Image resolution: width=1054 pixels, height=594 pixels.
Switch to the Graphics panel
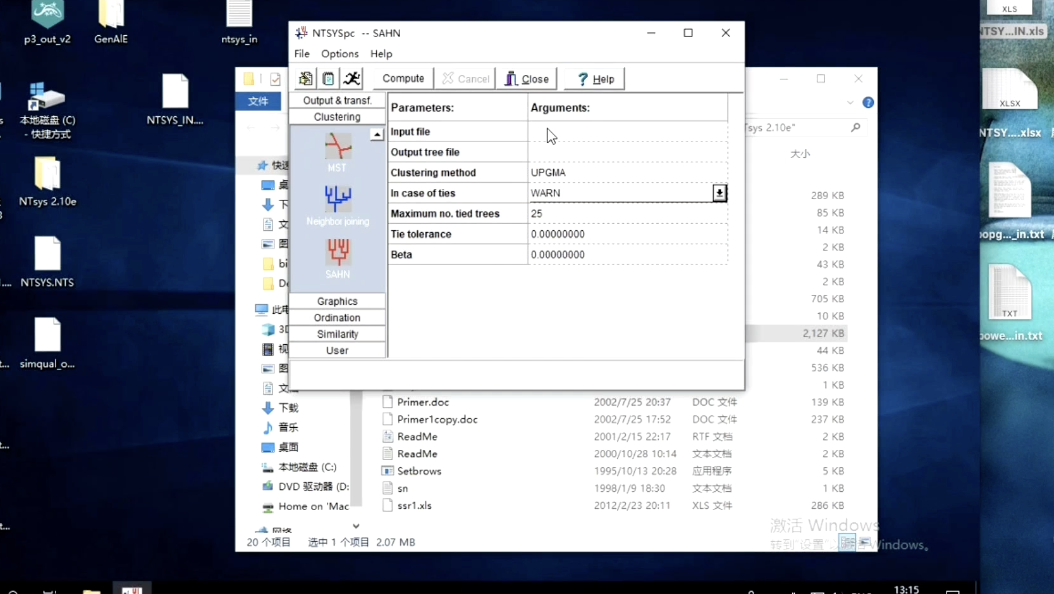pos(337,301)
